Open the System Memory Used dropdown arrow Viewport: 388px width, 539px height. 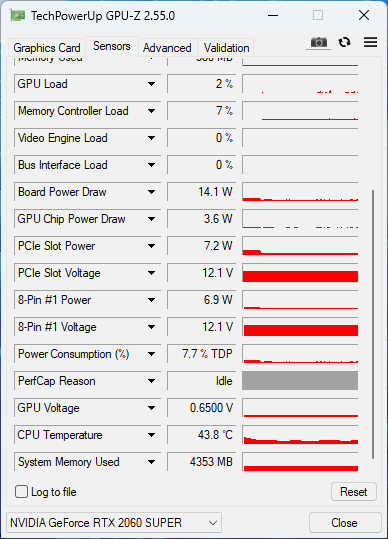[x=151, y=462]
